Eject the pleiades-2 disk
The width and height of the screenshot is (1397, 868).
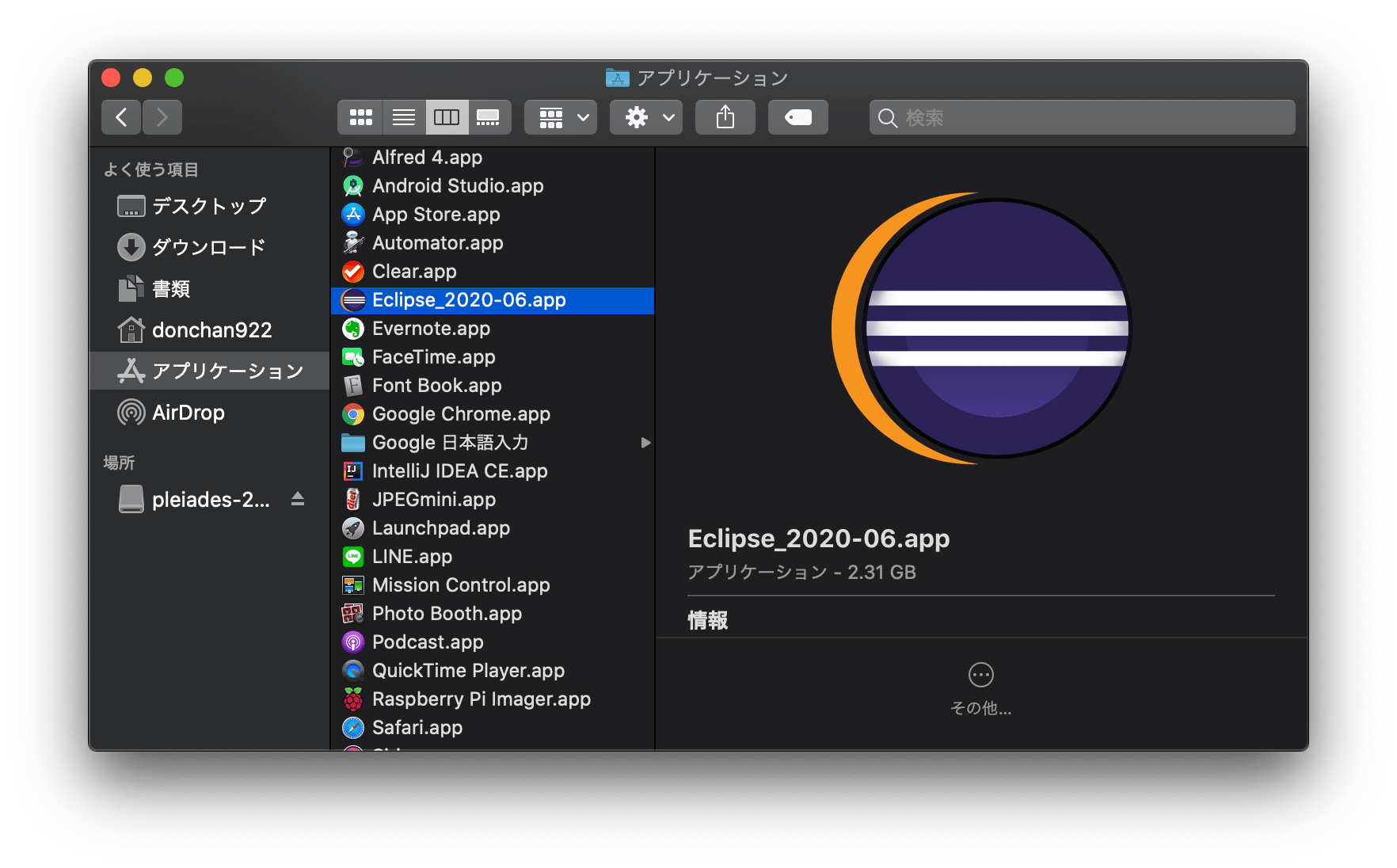[x=297, y=499]
